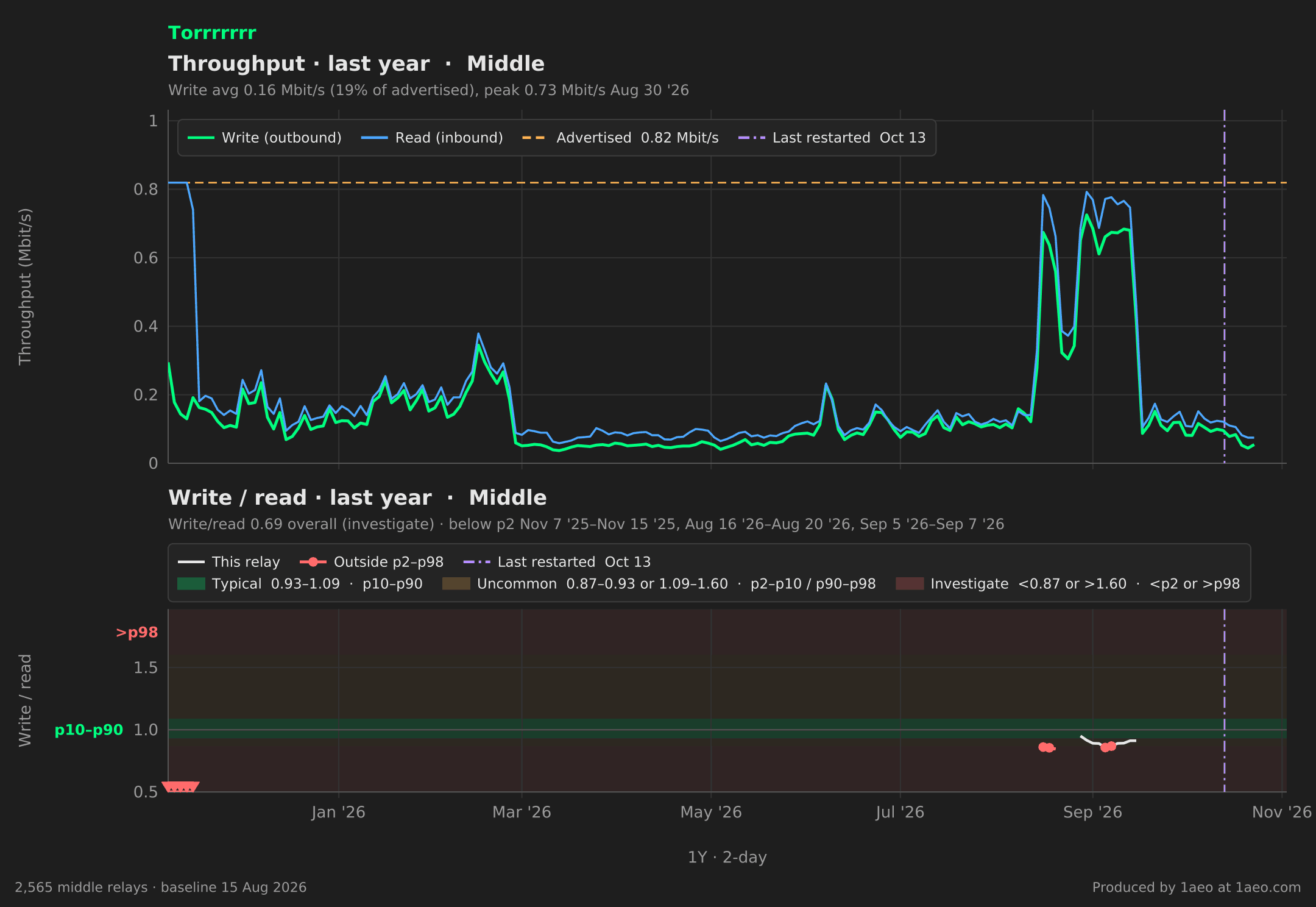Click the Outside p2–p98 legend entry
Viewport: 1316px width, 907px height.
(372, 562)
